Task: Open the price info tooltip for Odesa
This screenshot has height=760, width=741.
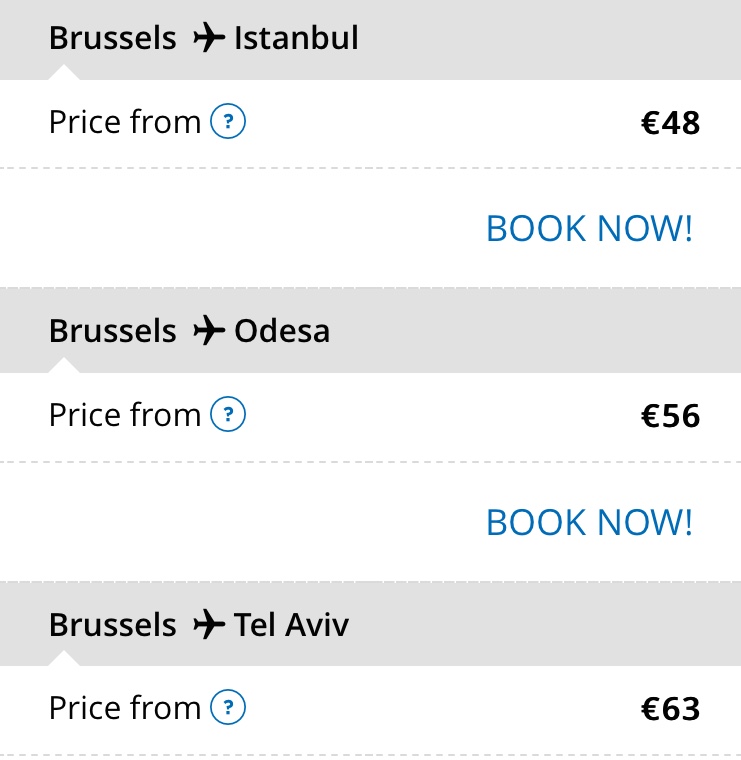Action: [x=228, y=414]
